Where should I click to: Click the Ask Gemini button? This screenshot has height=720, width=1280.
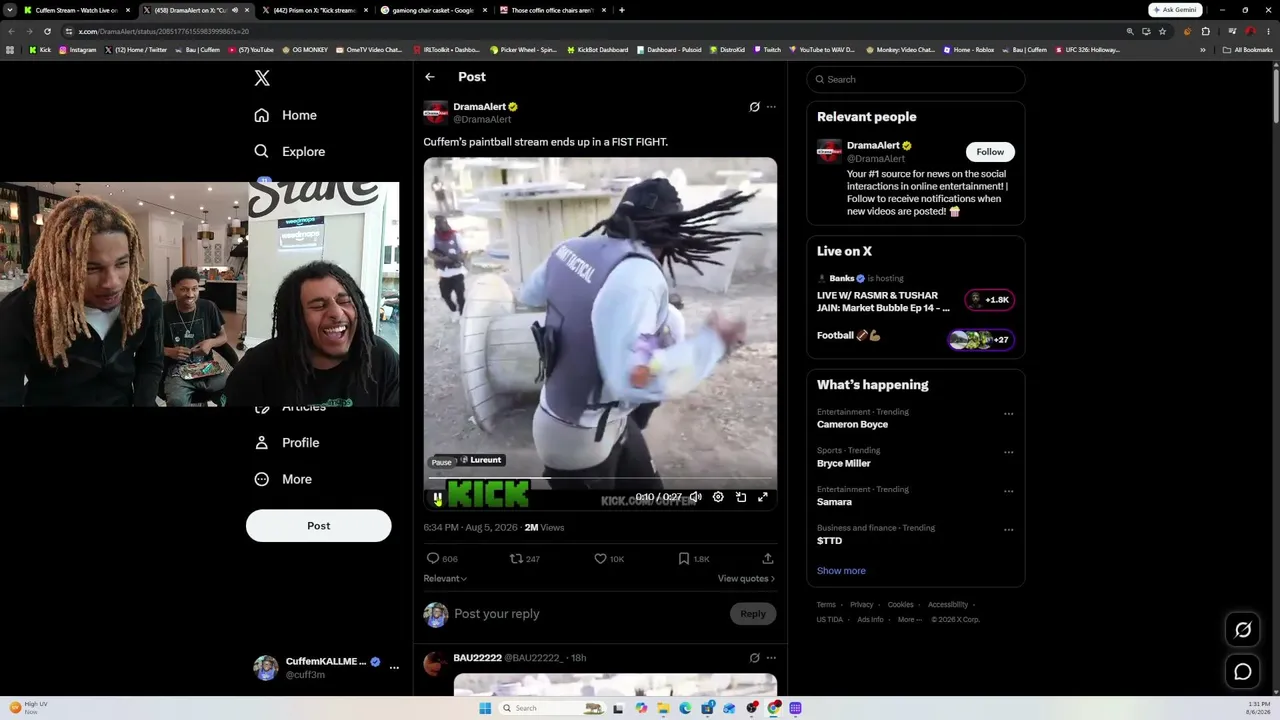[x=1175, y=10]
